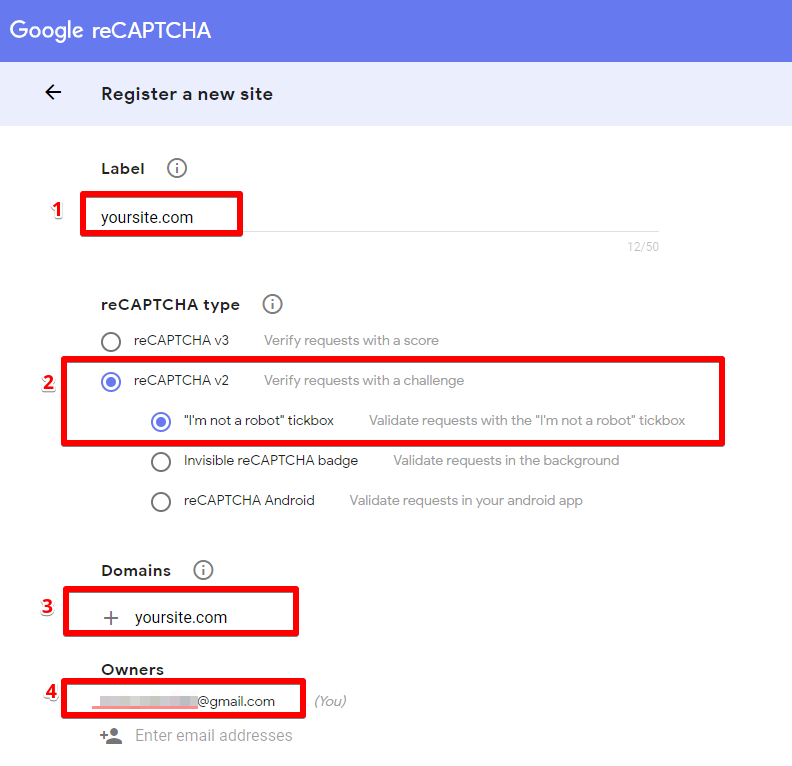Go back using the left arrow icon
The width and height of the screenshot is (792, 766).
[53, 92]
